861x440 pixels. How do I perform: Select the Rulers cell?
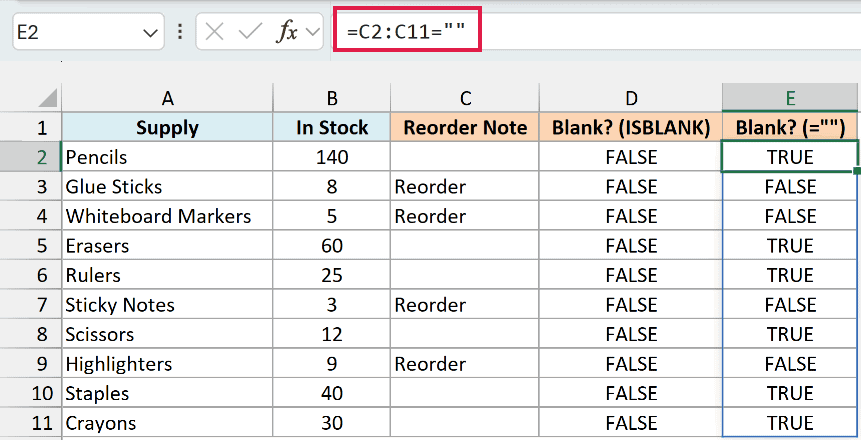tap(167, 275)
